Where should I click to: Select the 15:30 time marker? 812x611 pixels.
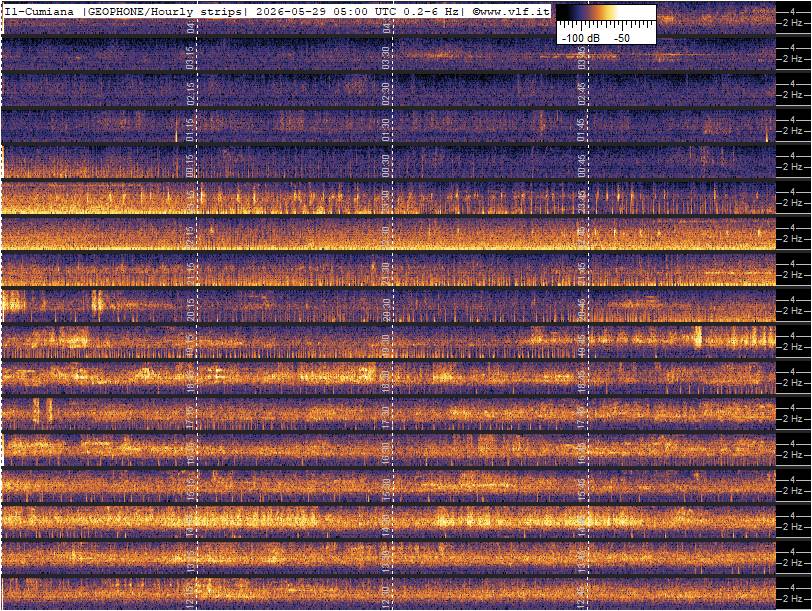coord(386,489)
